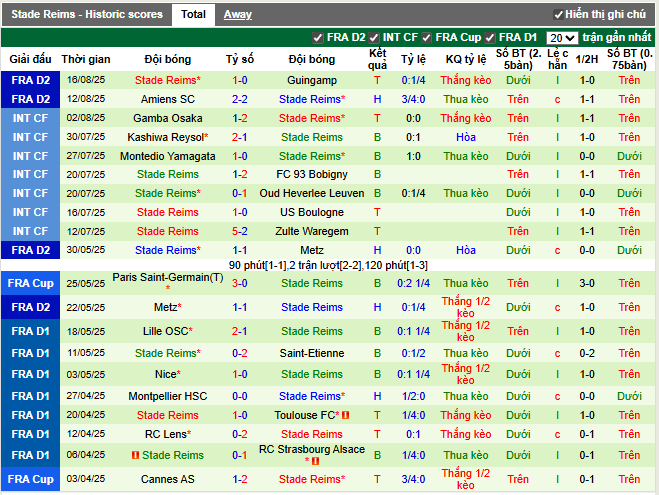
Task: Click Lille OSC team name
Action: point(166,331)
